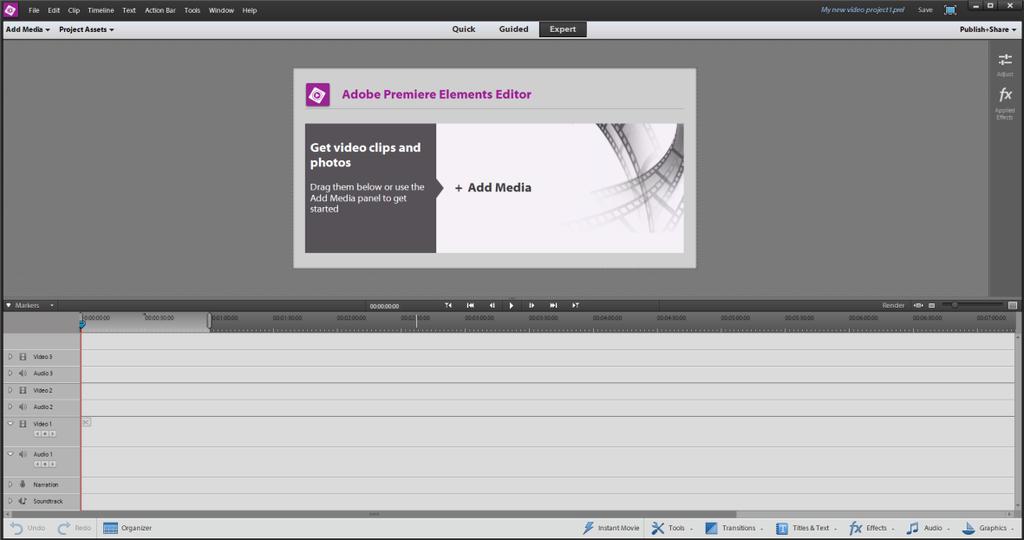Expand the Audio 3 track
The width and height of the screenshot is (1024, 540).
point(10,373)
